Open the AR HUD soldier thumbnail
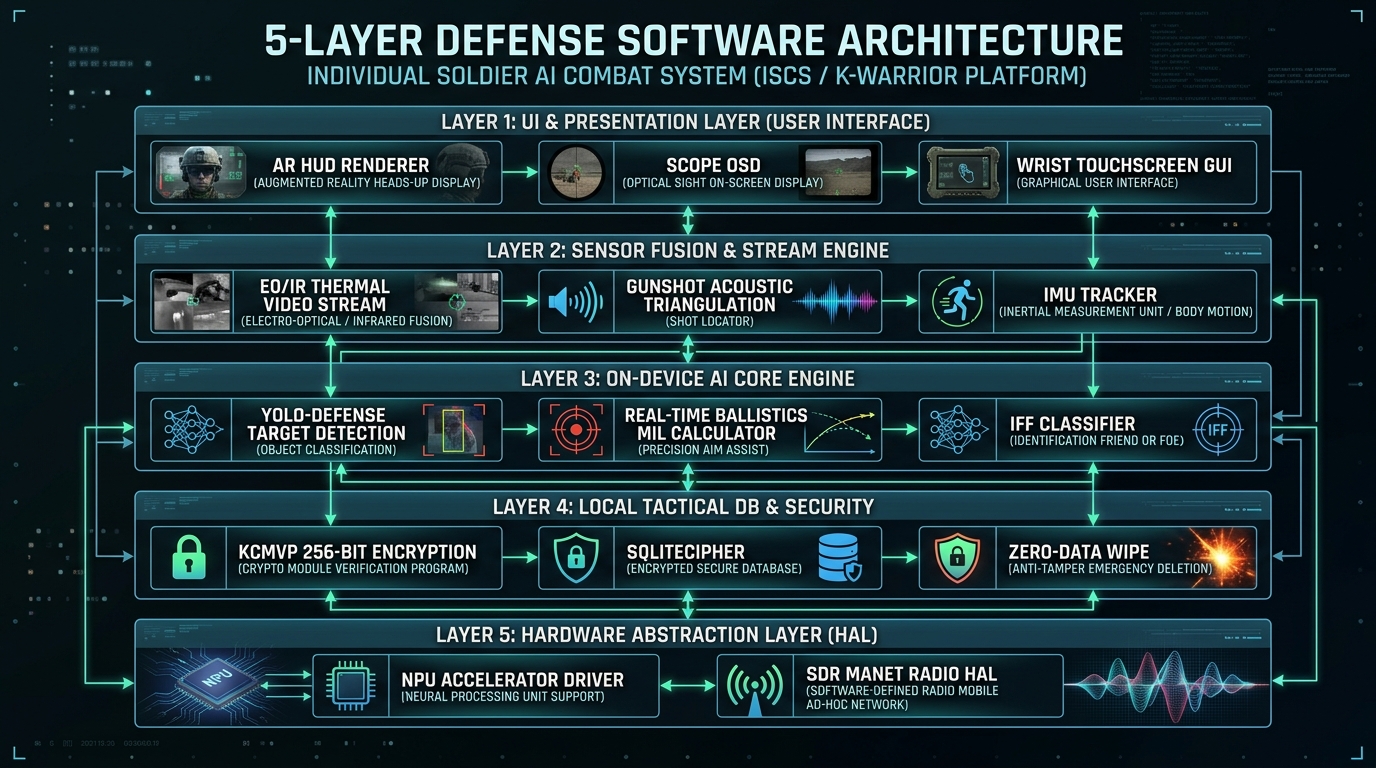Viewport: 1376px width, 768px height. click(198, 172)
